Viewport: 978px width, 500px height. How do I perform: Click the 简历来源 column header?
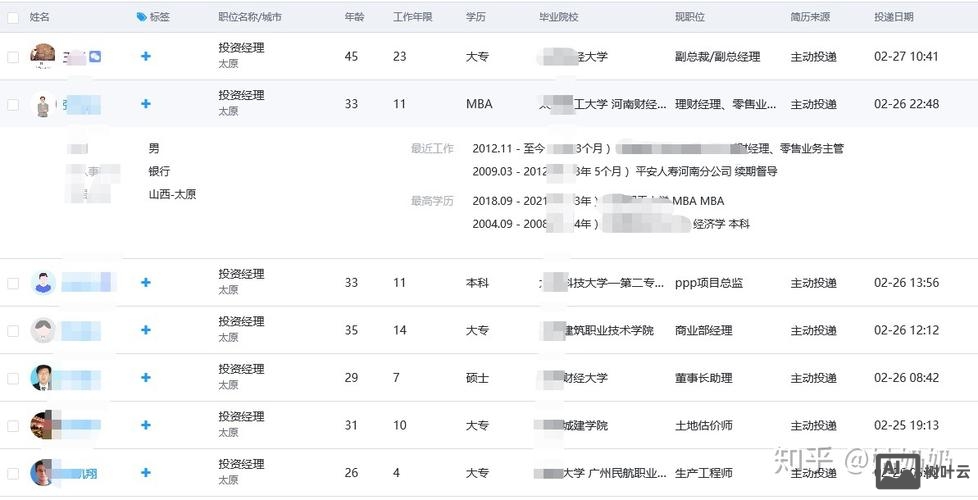(810, 17)
